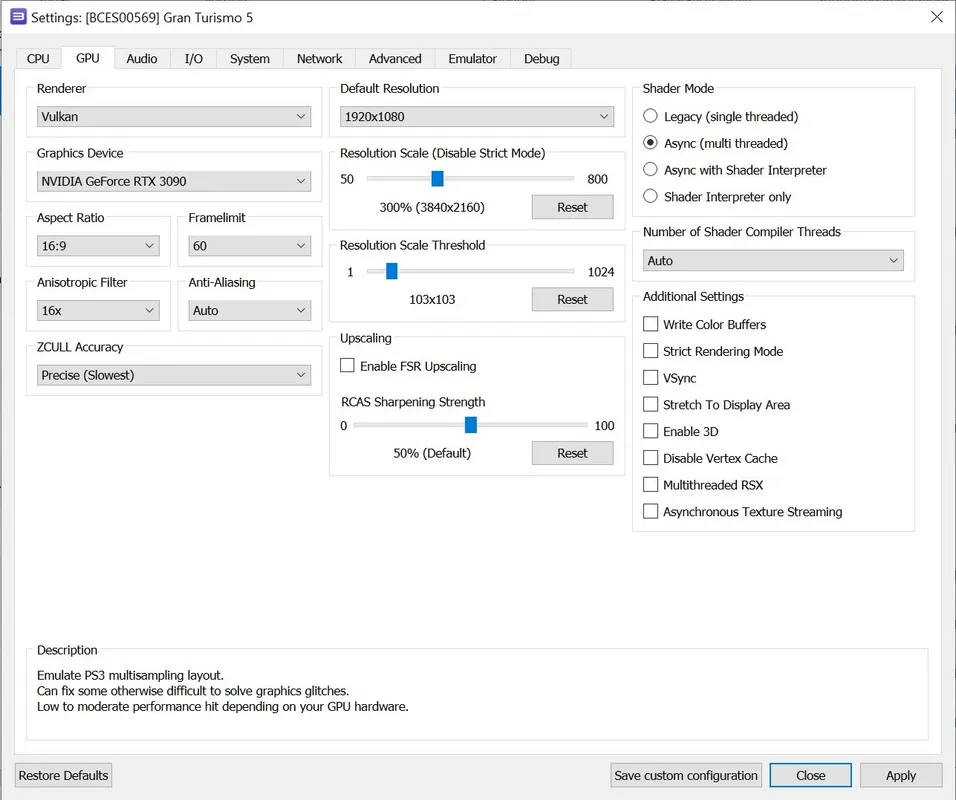Check Disable Vertex Cache option
Viewport: 956px width, 800px height.
(x=711, y=458)
